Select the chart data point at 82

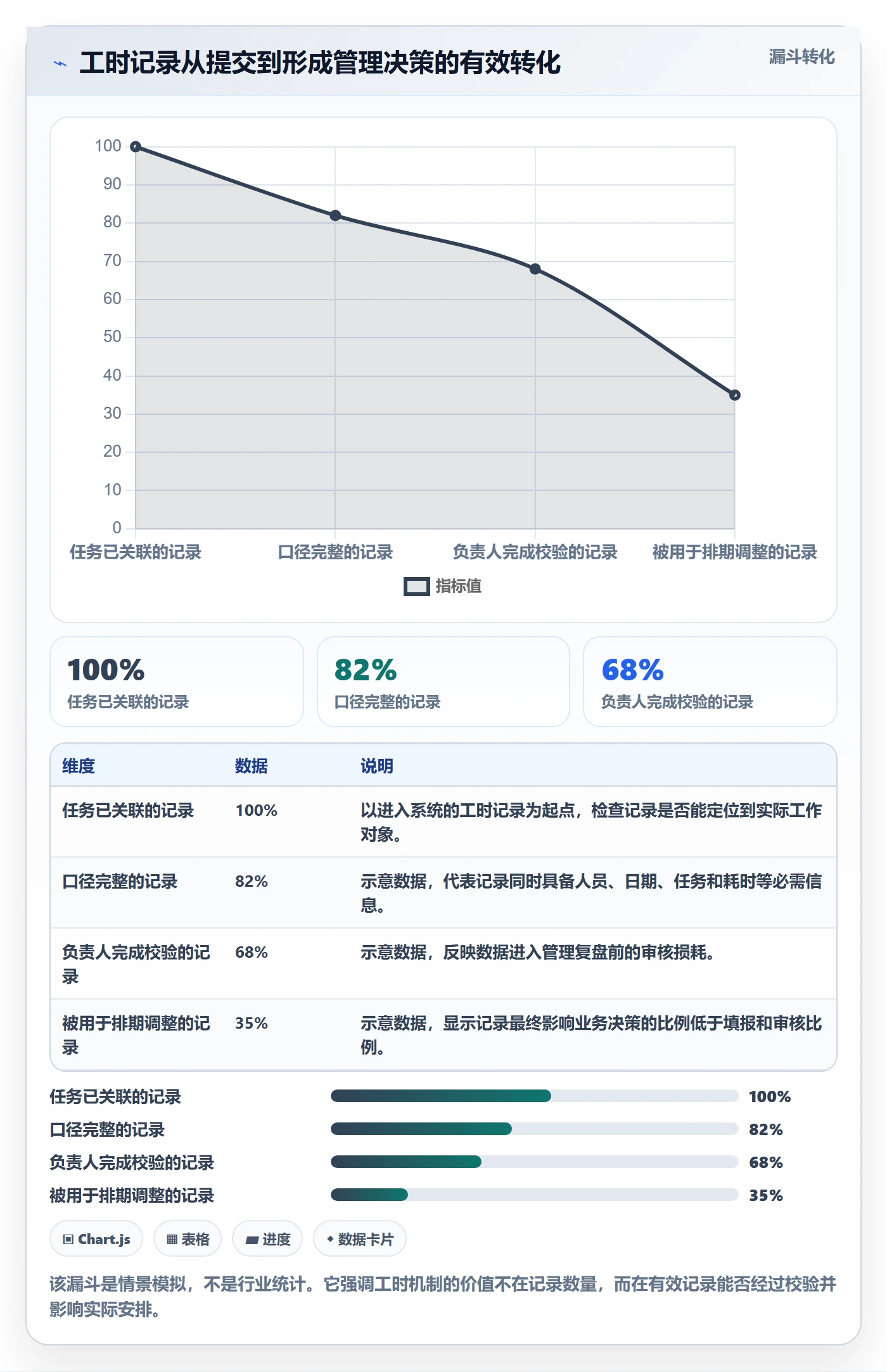pos(335,215)
